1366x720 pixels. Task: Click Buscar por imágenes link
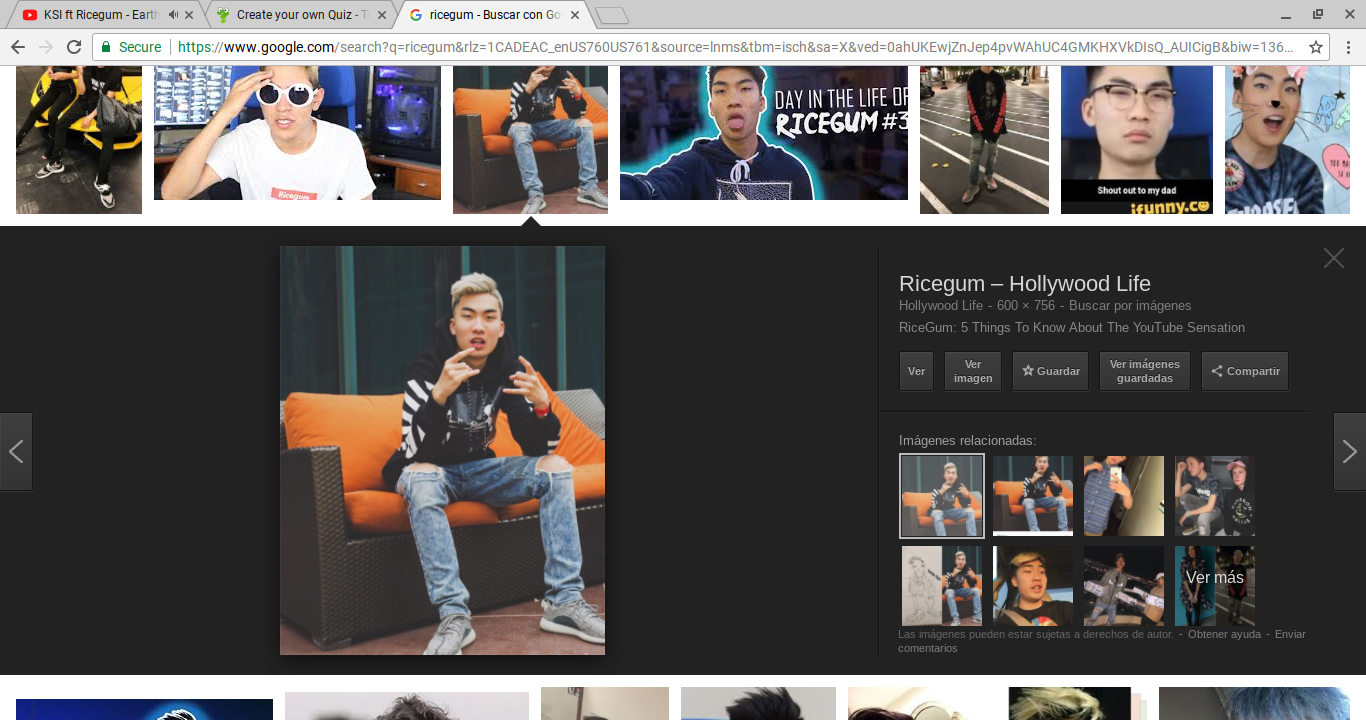pos(1130,306)
